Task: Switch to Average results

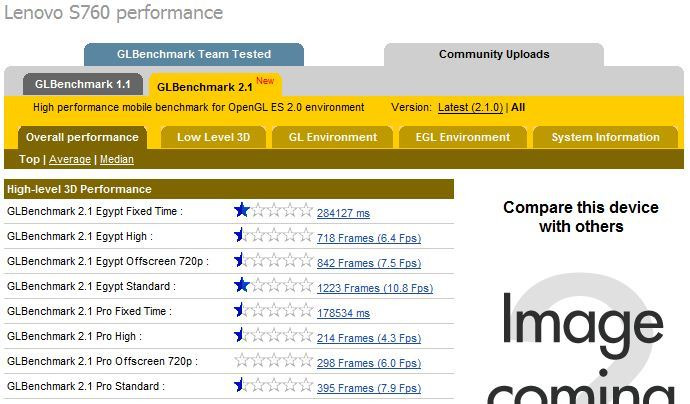Action: pos(70,159)
